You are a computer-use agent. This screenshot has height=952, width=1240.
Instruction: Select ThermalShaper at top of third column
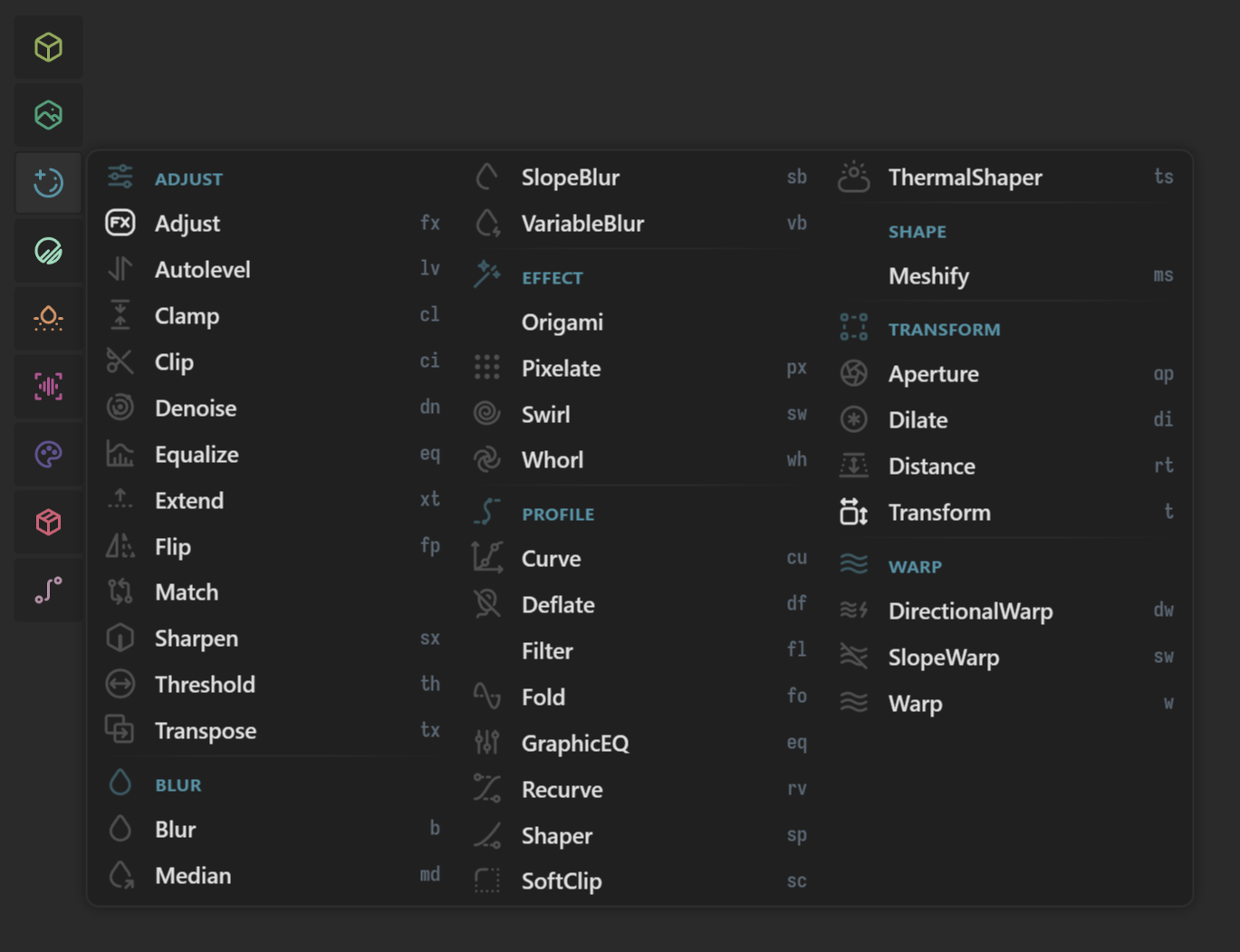(1007, 177)
